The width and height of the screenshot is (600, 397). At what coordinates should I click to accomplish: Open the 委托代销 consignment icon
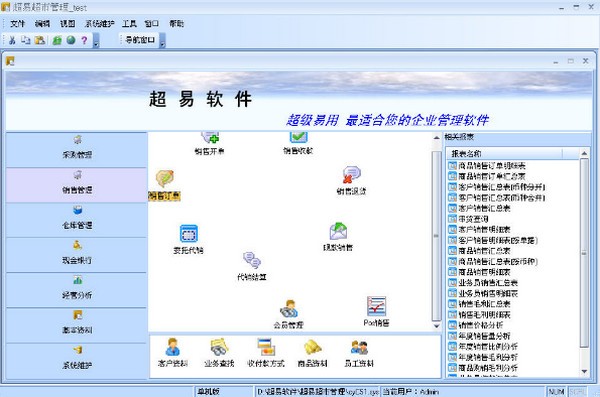point(188,240)
